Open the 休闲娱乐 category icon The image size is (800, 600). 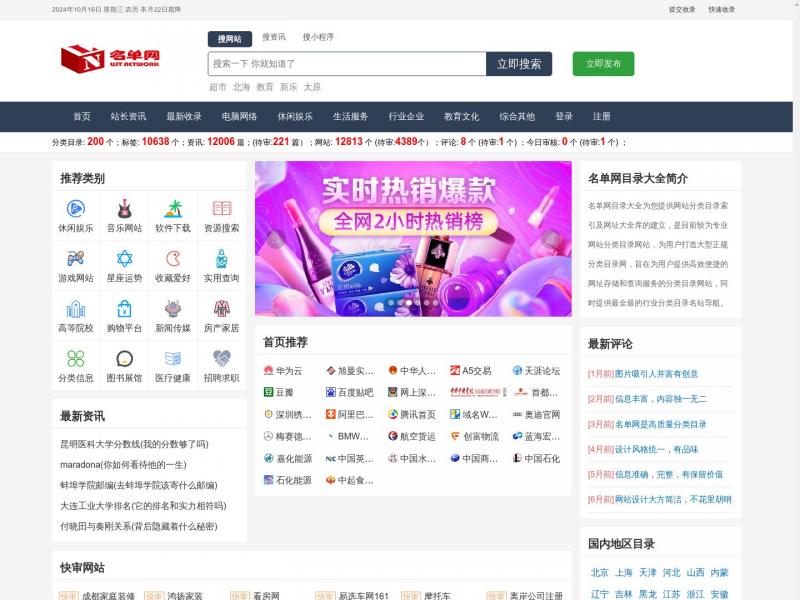click(76, 209)
